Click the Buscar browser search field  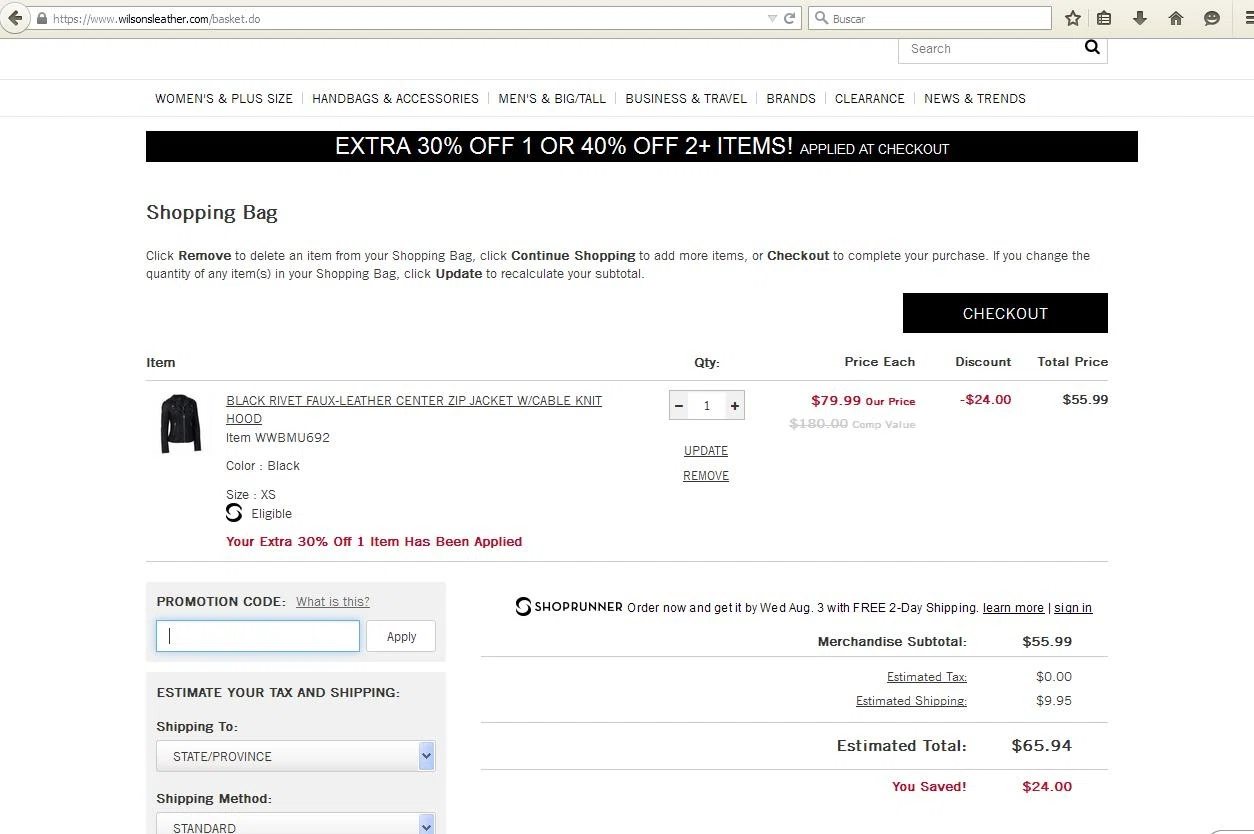930,18
